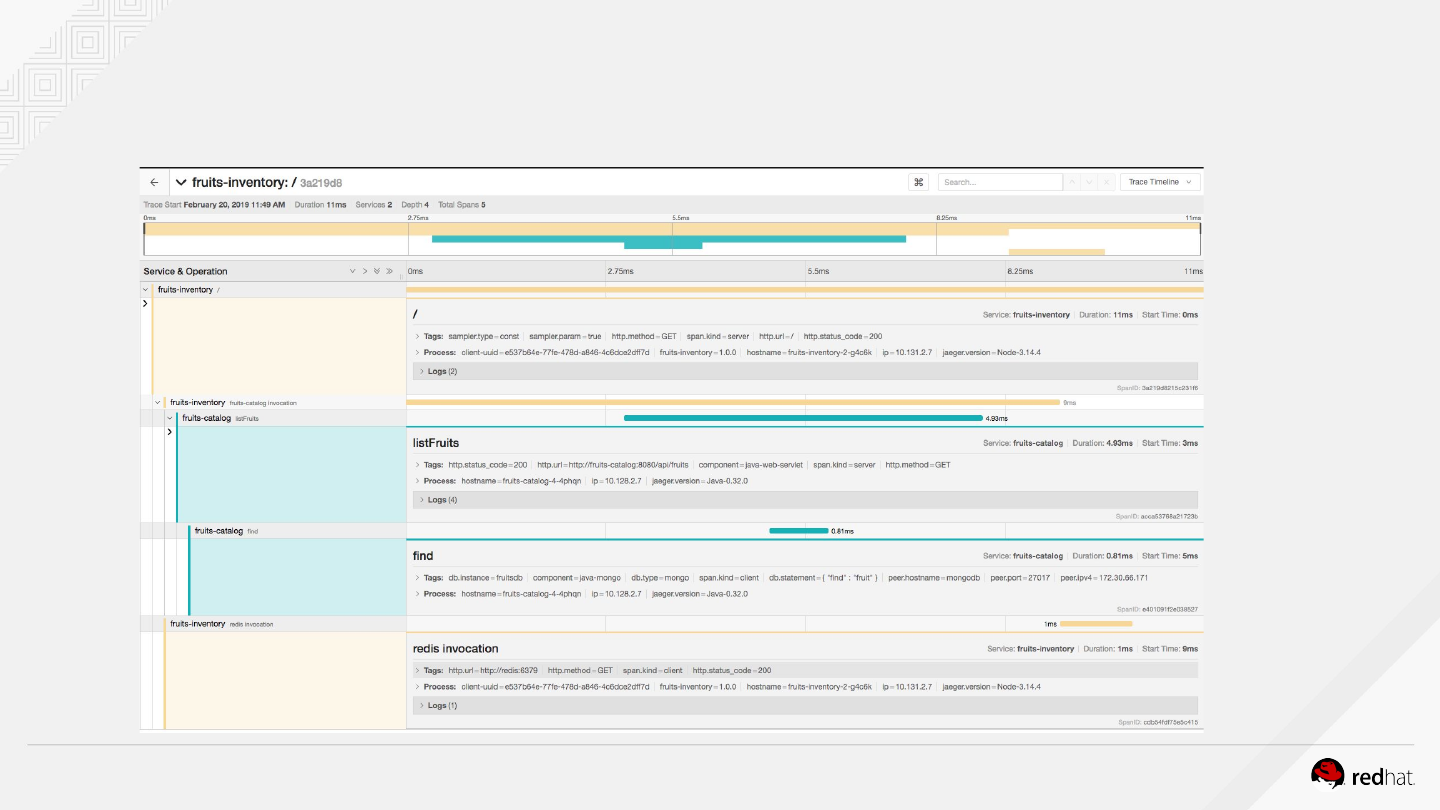
Task: Click the peer.hostname=mongodb tag
Action: click(x=934, y=578)
